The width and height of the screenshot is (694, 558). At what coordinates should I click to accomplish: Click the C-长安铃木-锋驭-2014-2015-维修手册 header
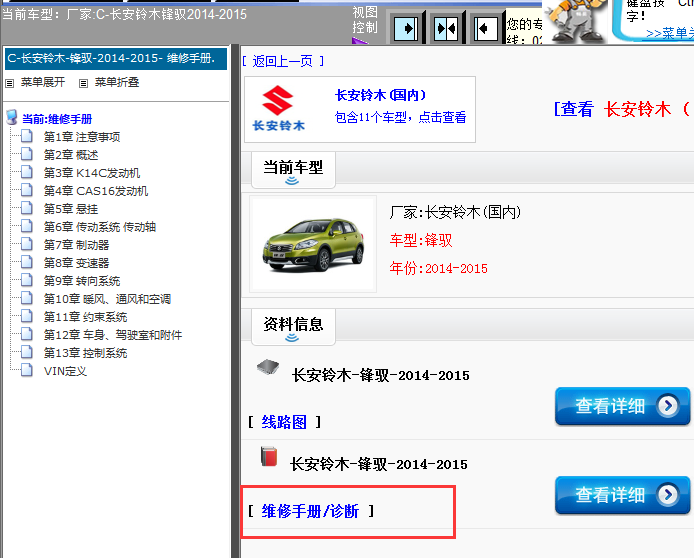pyautogui.click(x=116, y=59)
